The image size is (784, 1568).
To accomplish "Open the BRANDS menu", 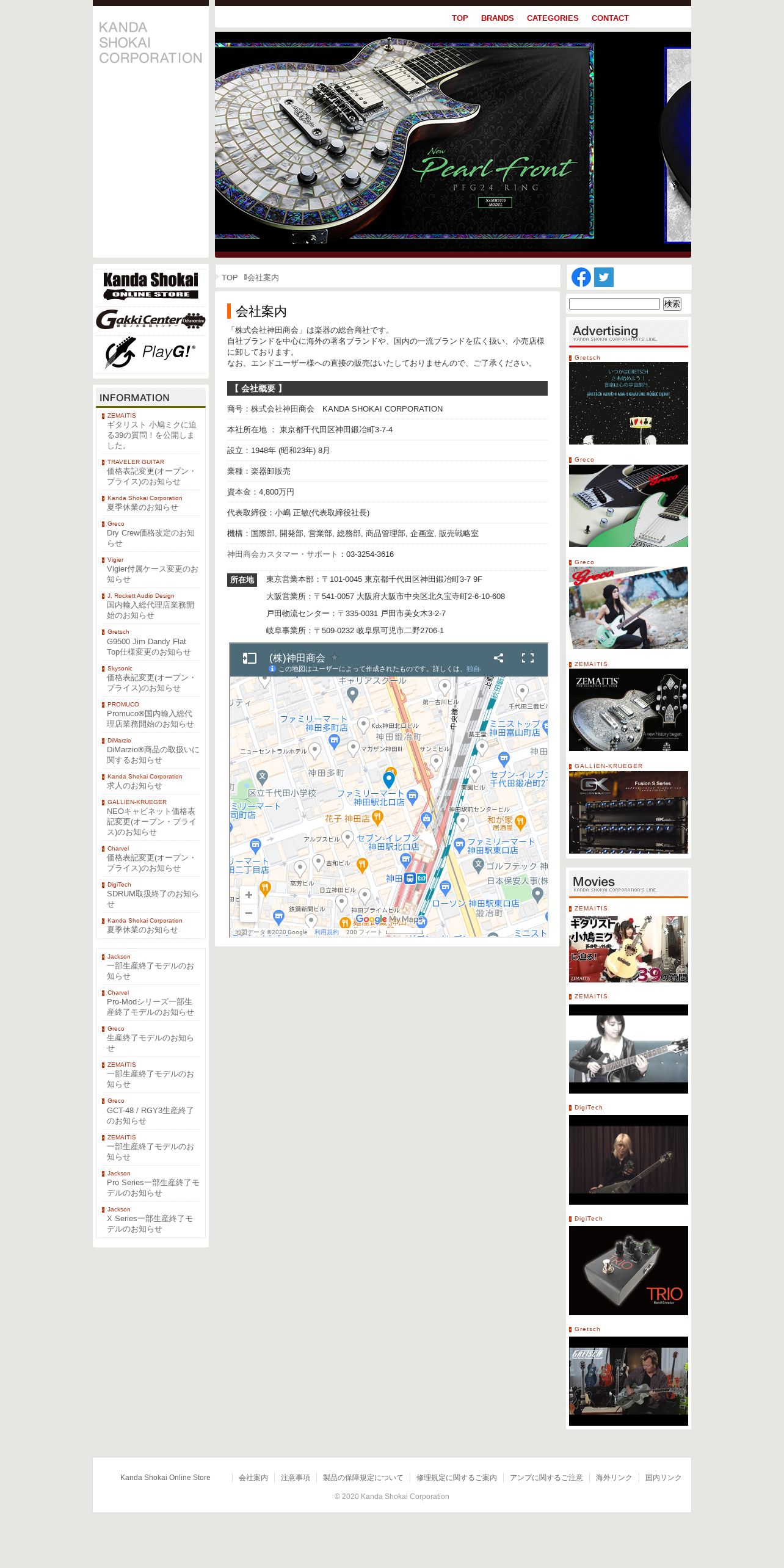I will 497,18.
